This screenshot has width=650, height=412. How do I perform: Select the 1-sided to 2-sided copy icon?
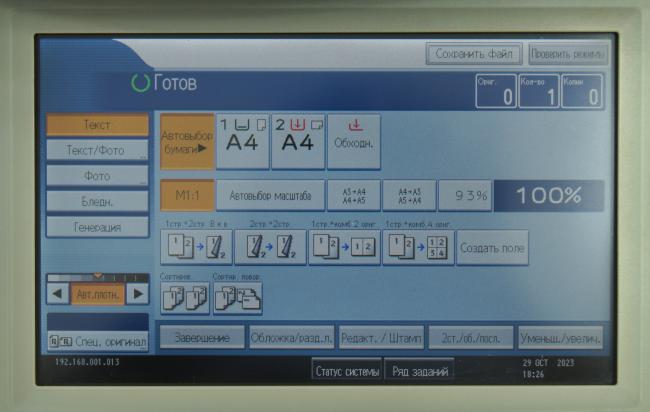196,247
